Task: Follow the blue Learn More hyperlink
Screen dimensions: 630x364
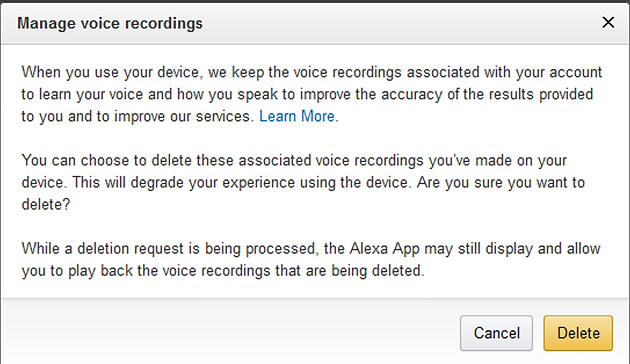Action: [x=297, y=116]
